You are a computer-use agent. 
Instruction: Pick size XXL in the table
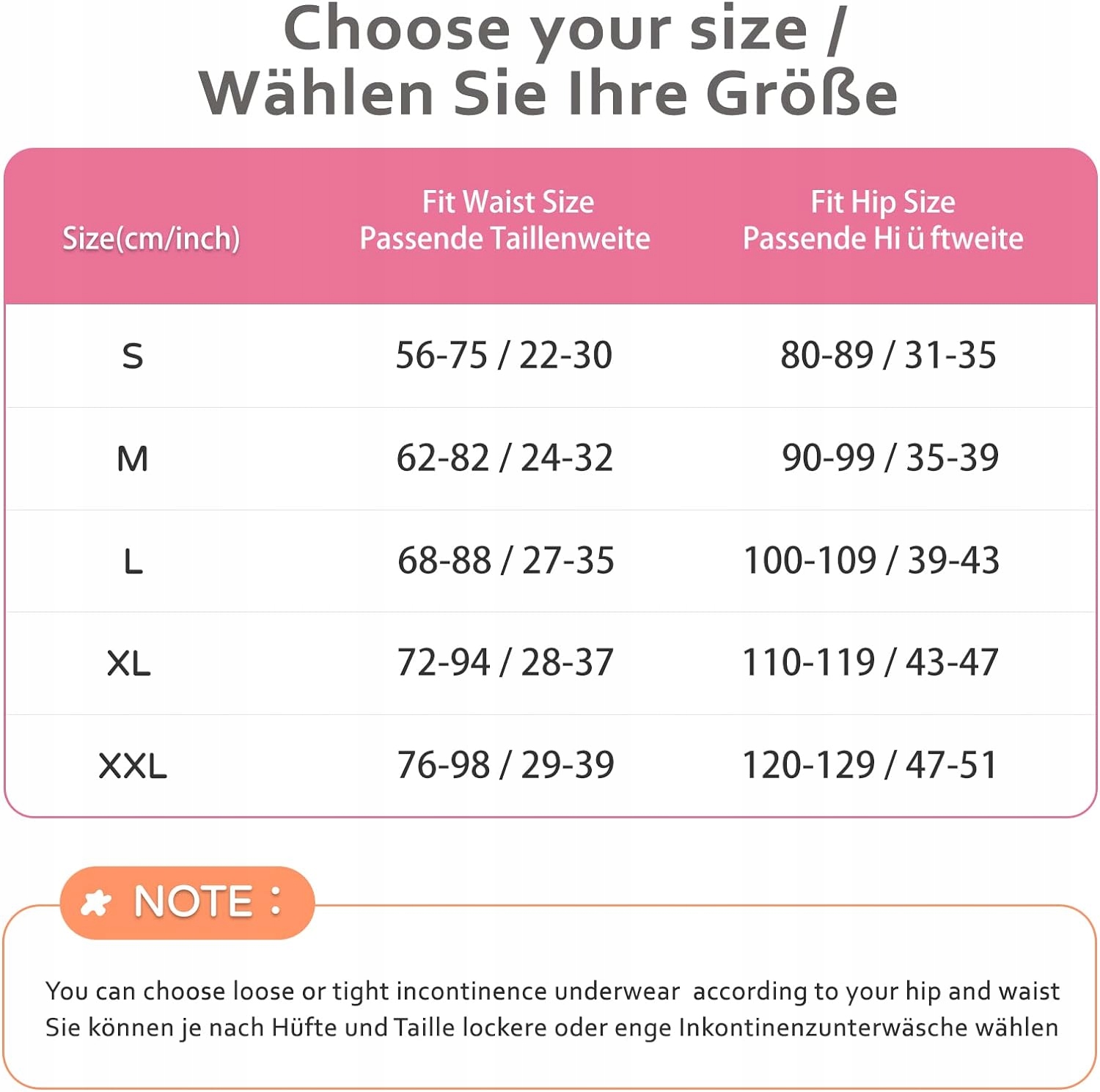click(x=133, y=766)
